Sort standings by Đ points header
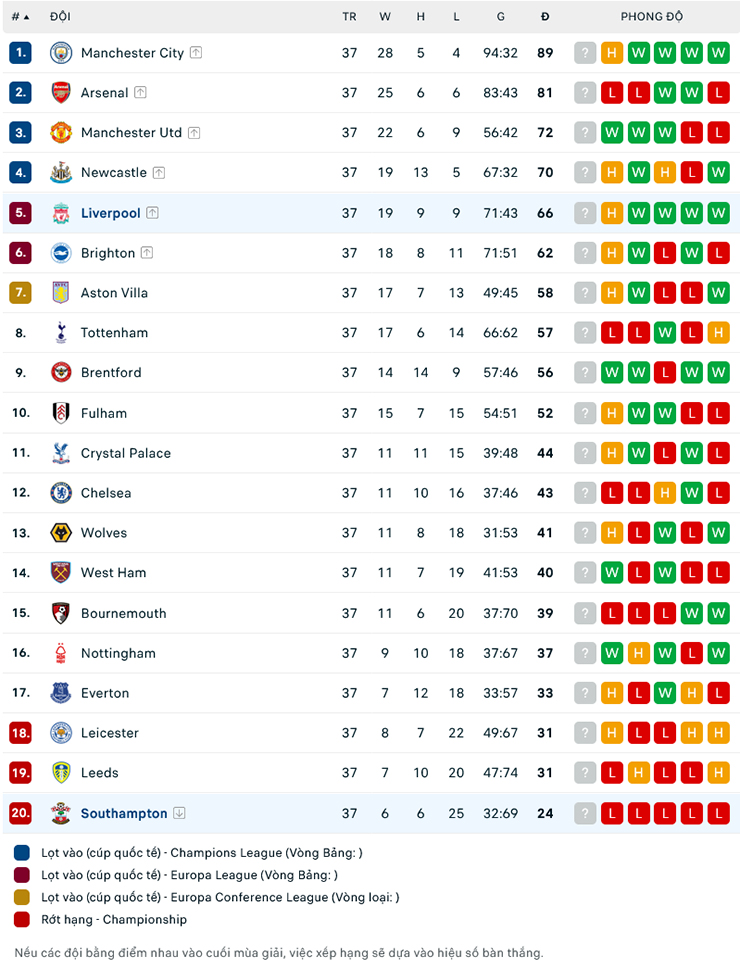The image size is (740, 969). (545, 17)
